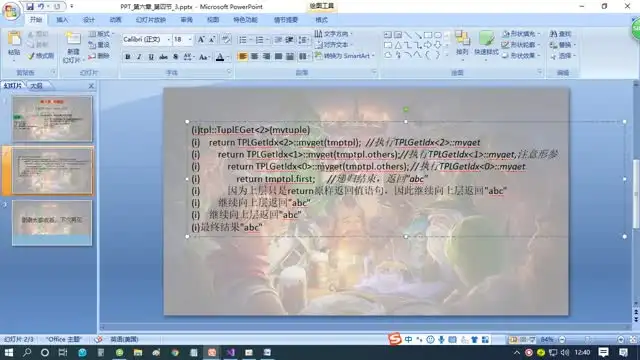
Task: Select slide 1 thumbnail
Action: tap(52, 119)
